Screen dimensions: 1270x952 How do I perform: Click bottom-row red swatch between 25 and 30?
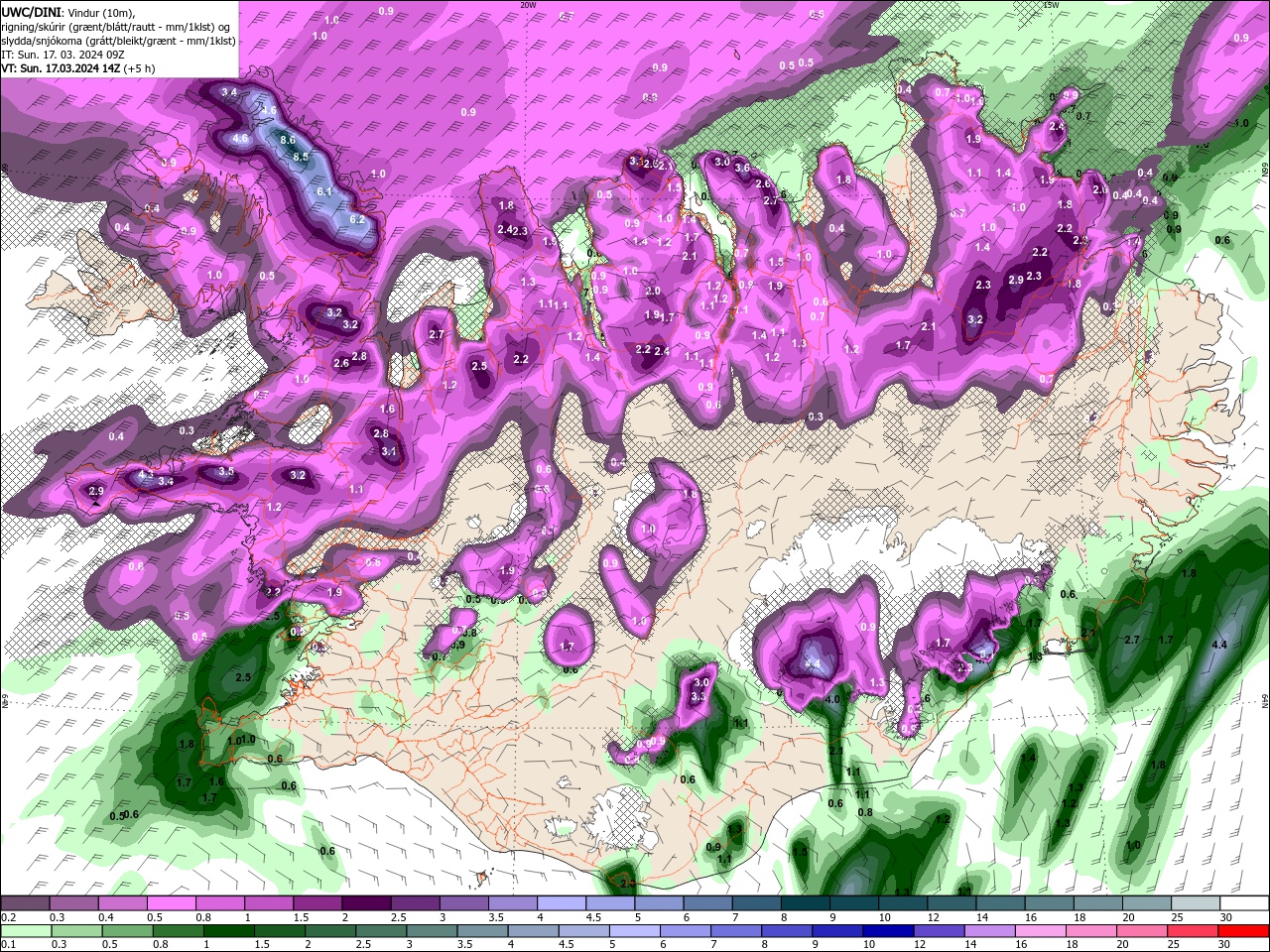click(1193, 931)
